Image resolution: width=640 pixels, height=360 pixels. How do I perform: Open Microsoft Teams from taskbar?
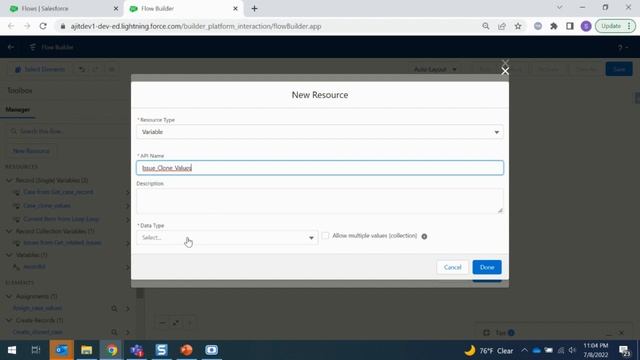coord(137,350)
